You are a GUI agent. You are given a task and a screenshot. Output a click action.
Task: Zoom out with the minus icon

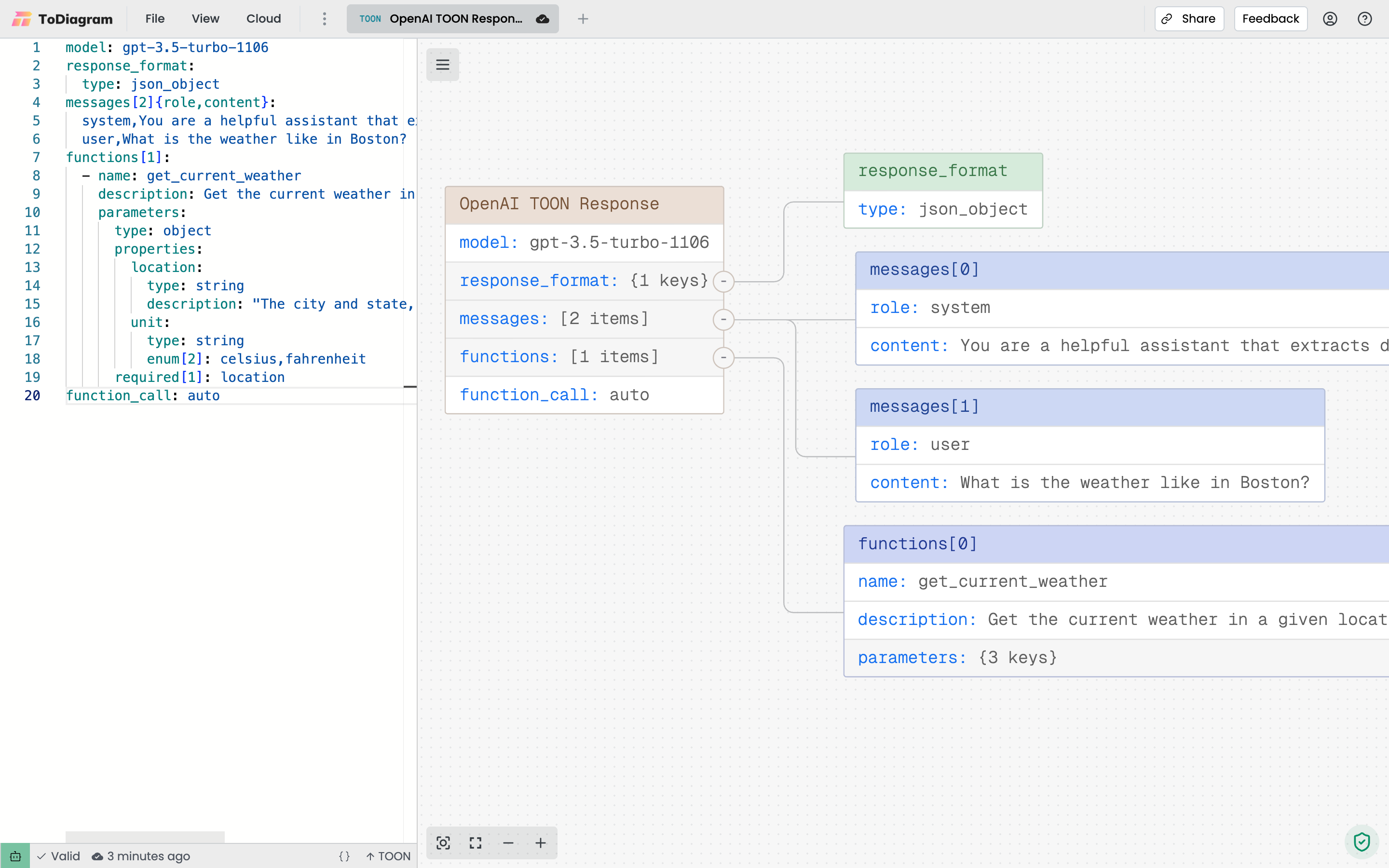[x=507, y=842]
